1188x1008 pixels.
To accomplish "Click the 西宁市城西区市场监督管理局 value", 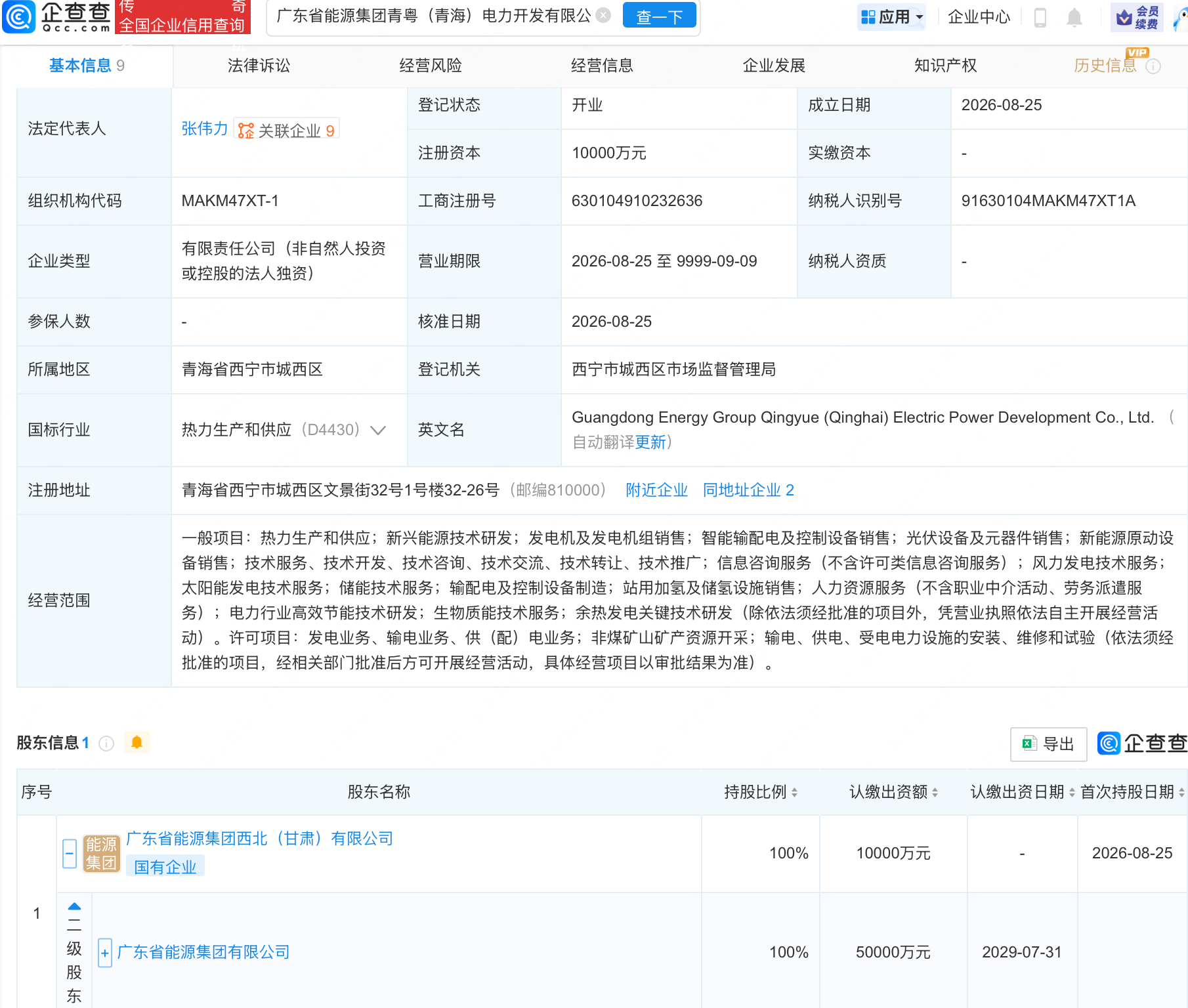I will point(673,369).
